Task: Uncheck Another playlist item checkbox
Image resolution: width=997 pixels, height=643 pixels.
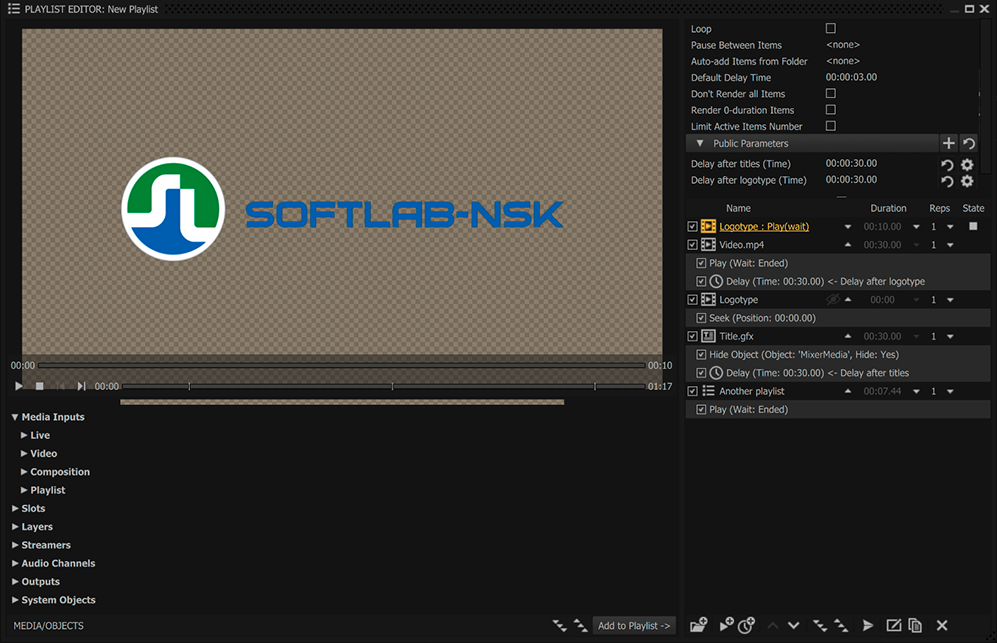Action: (x=692, y=391)
